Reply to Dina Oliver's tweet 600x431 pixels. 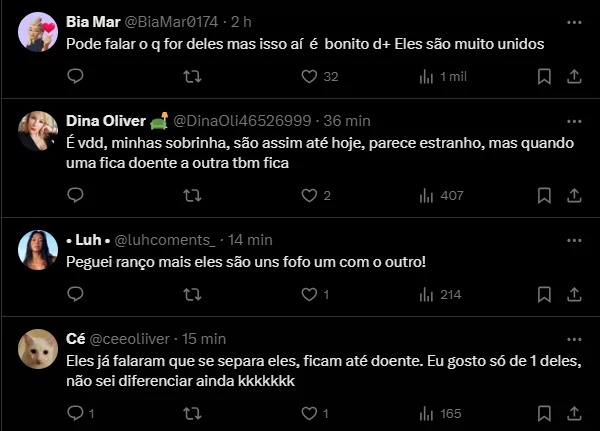coord(75,196)
